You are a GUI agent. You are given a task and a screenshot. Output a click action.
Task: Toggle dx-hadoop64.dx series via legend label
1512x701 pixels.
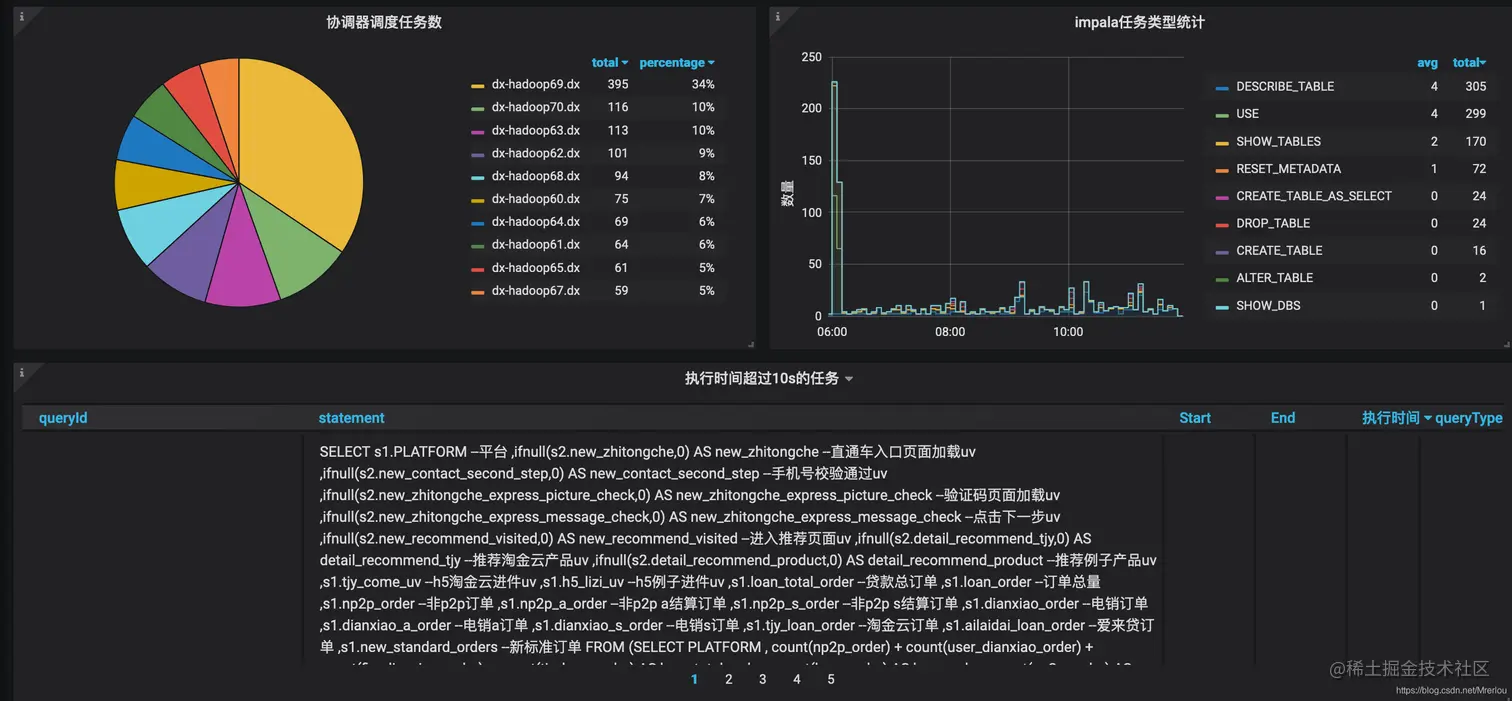(x=536, y=222)
